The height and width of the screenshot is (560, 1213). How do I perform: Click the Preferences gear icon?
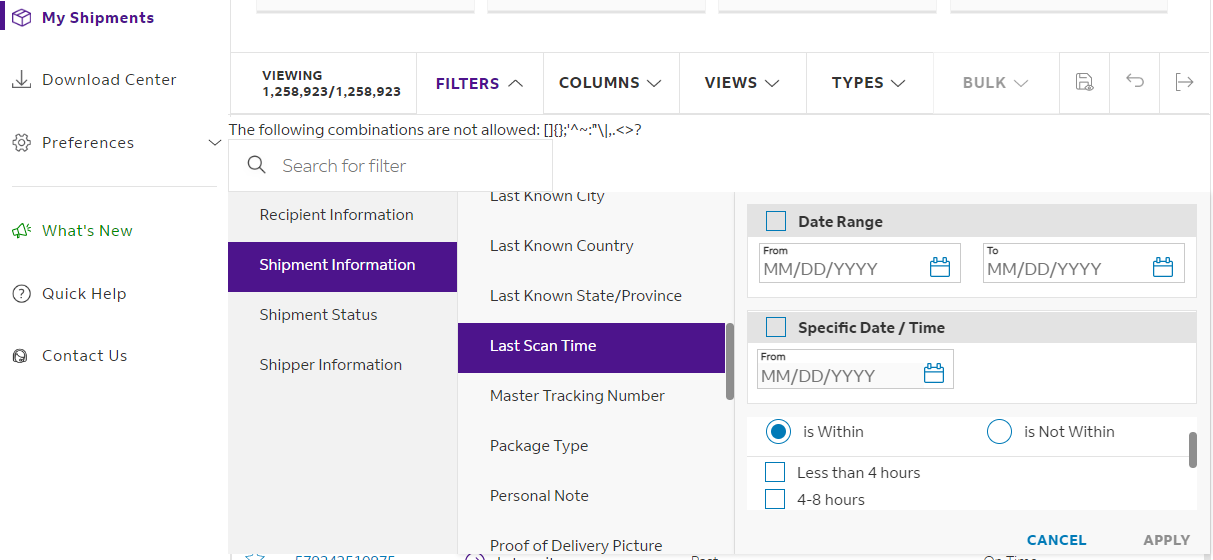pyautogui.click(x=21, y=143)
